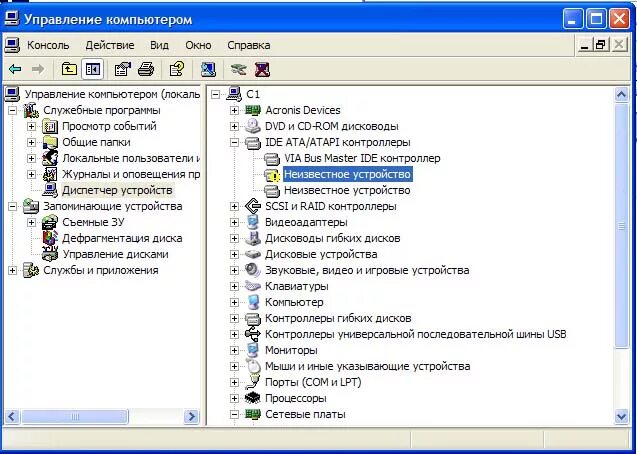Screen dimensions: 637x454
Task: Click the left pane scroll right arrow
Action: 191,416
